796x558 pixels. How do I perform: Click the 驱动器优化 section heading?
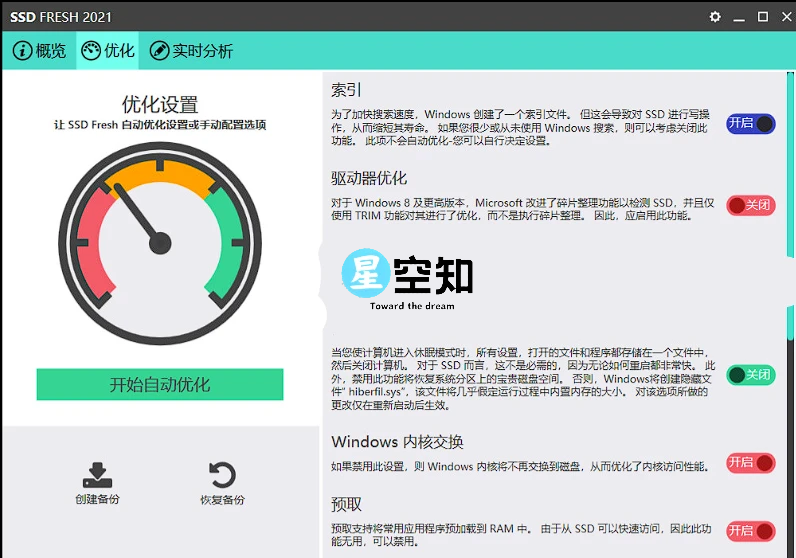click(369, 178)
